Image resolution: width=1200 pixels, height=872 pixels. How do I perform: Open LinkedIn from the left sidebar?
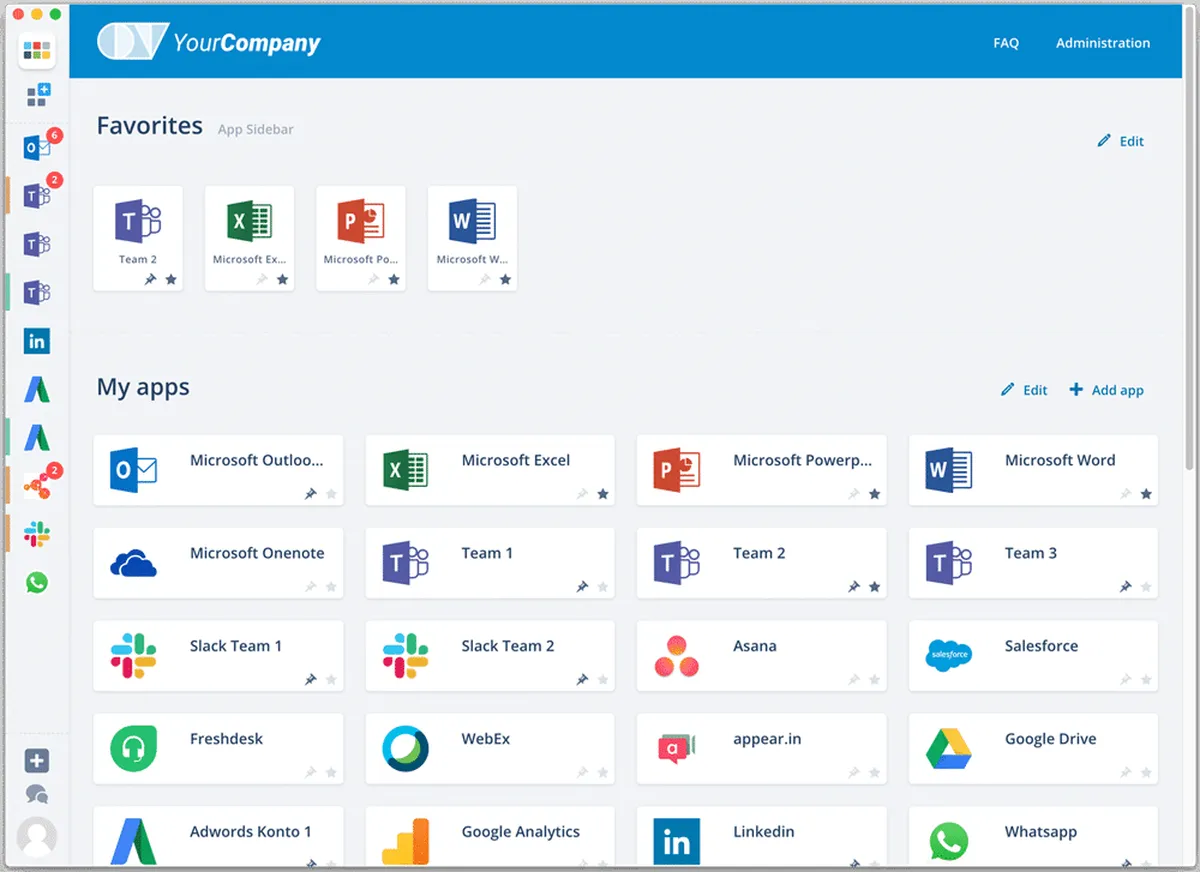(37, 341)
